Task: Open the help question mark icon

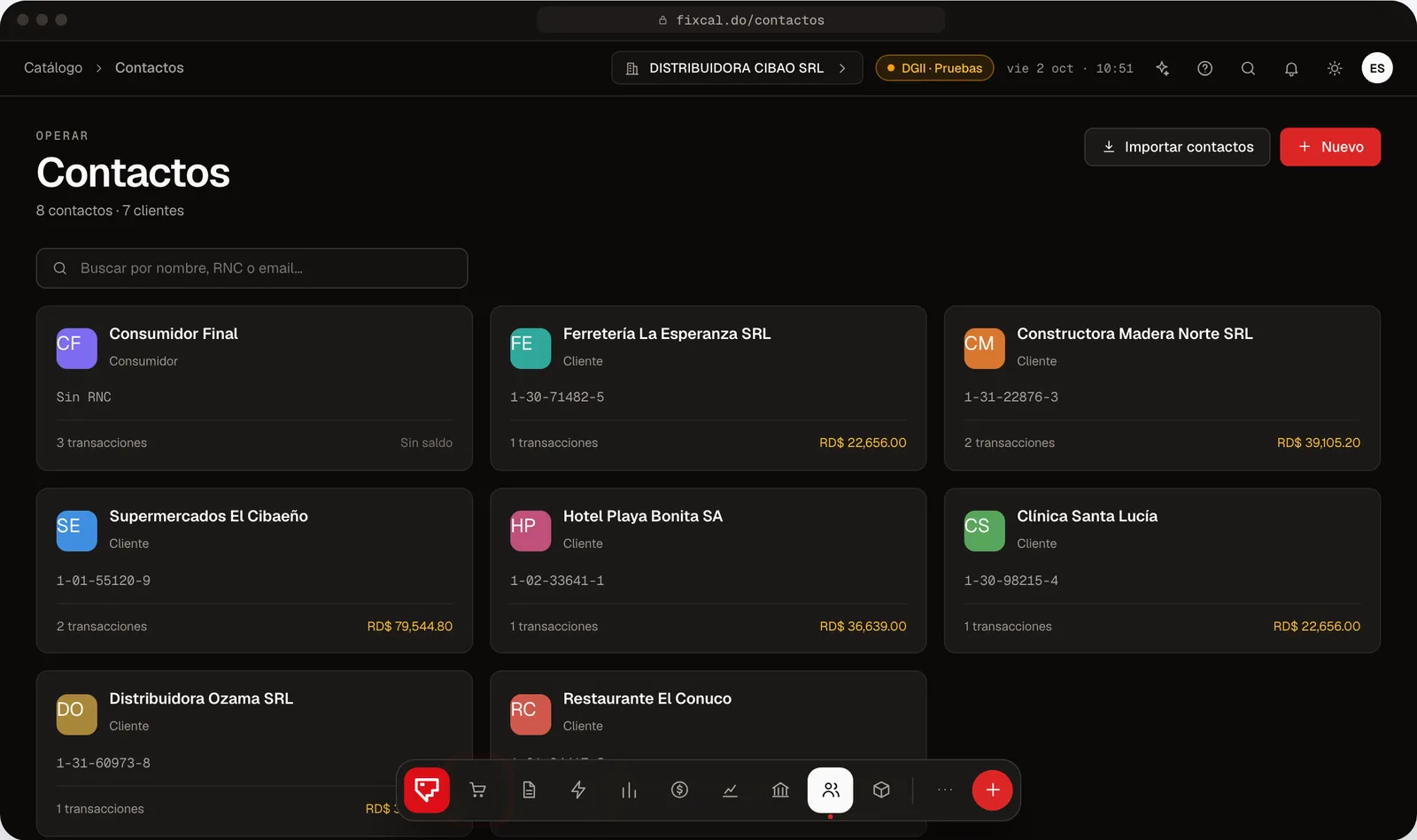Action: coord(1204,68)
